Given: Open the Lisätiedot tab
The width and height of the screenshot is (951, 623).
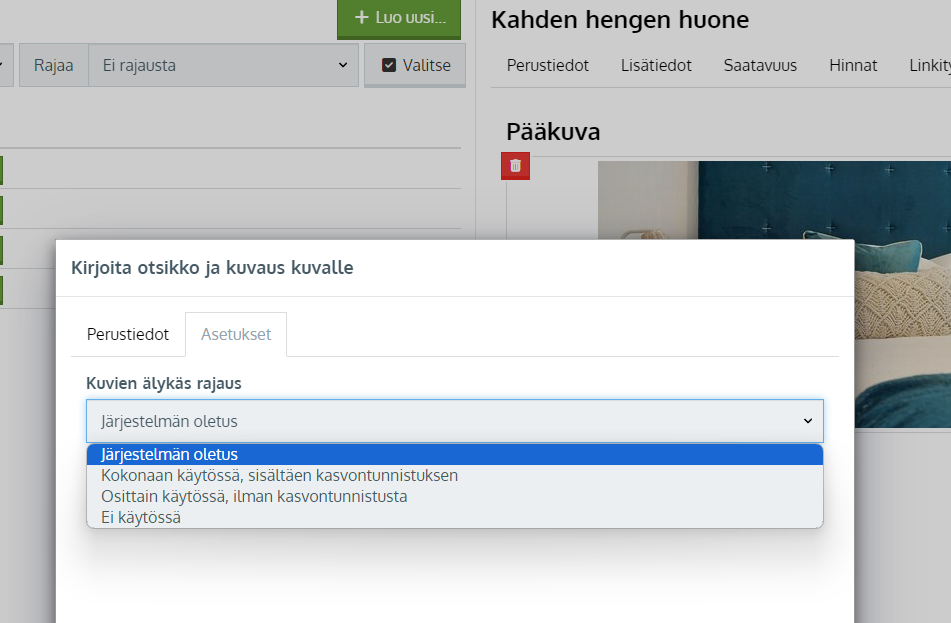Looking at the screenshot, I should (x=656, y=65).
